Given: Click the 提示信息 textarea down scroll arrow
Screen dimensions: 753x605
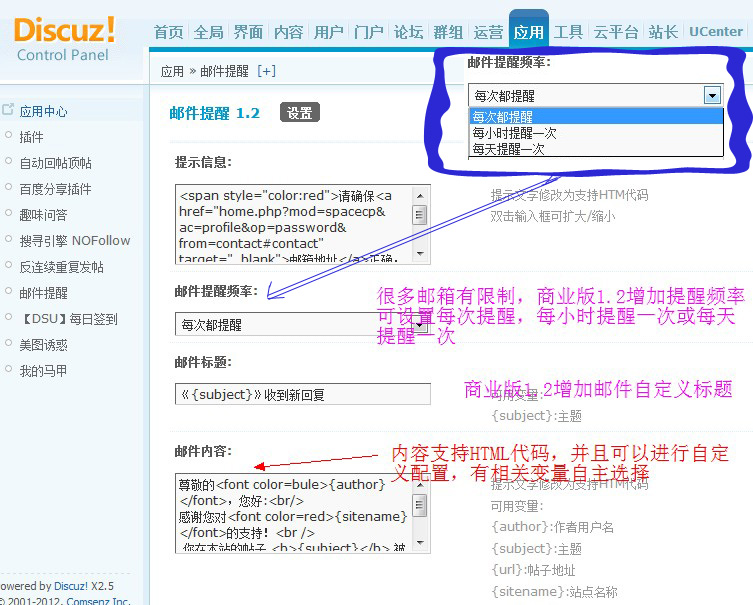Looking at the screenshot, I should coord(420,254).
